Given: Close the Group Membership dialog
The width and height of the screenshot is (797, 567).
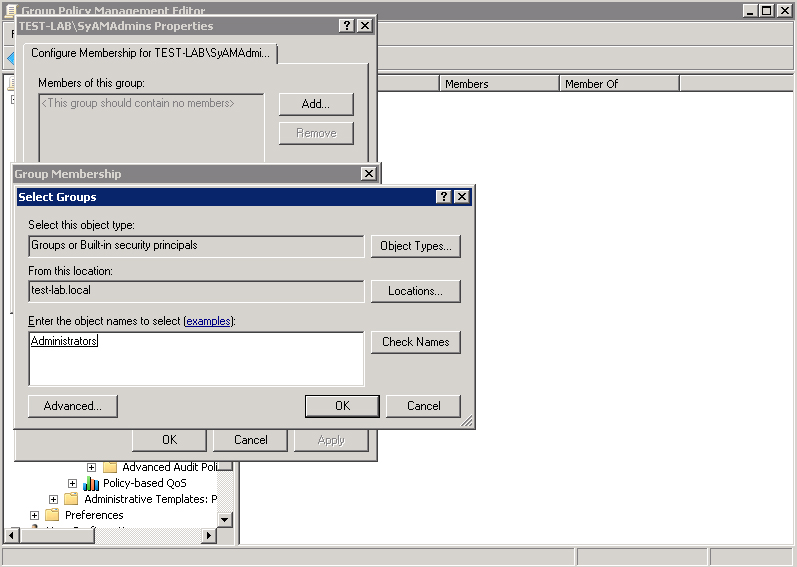Looking at the screenshot, I should 368,174.
